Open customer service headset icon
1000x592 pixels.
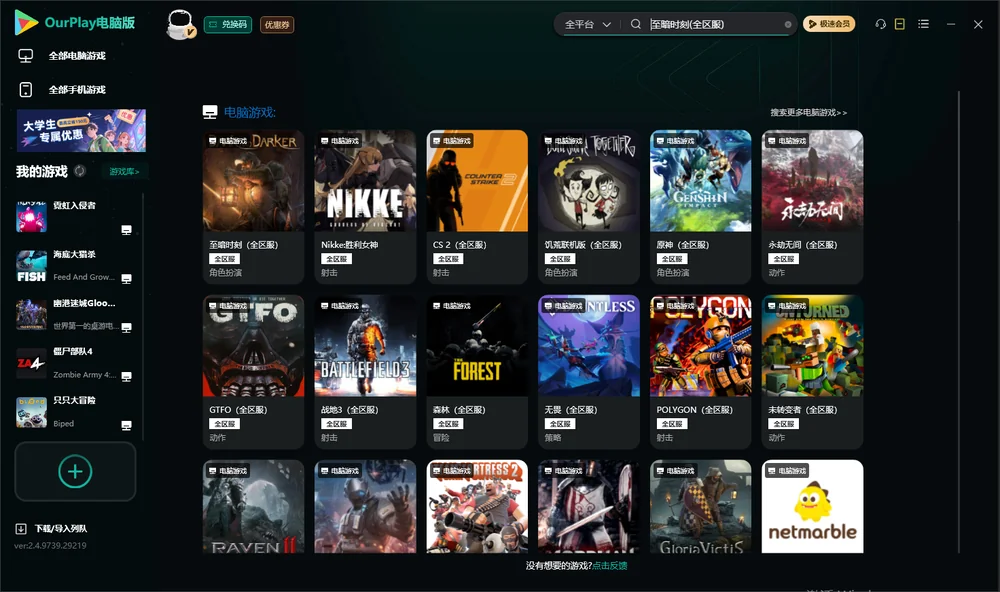tap(880, 24)
